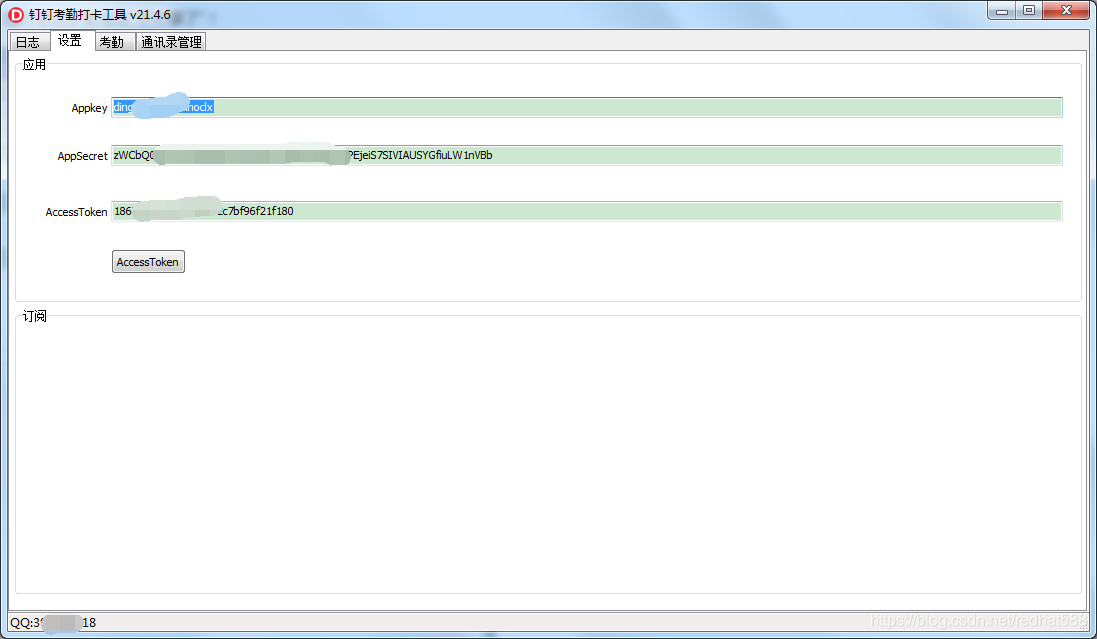1097x639 pixels.
Task: Click into the Appkey input field
Action: 586,107
